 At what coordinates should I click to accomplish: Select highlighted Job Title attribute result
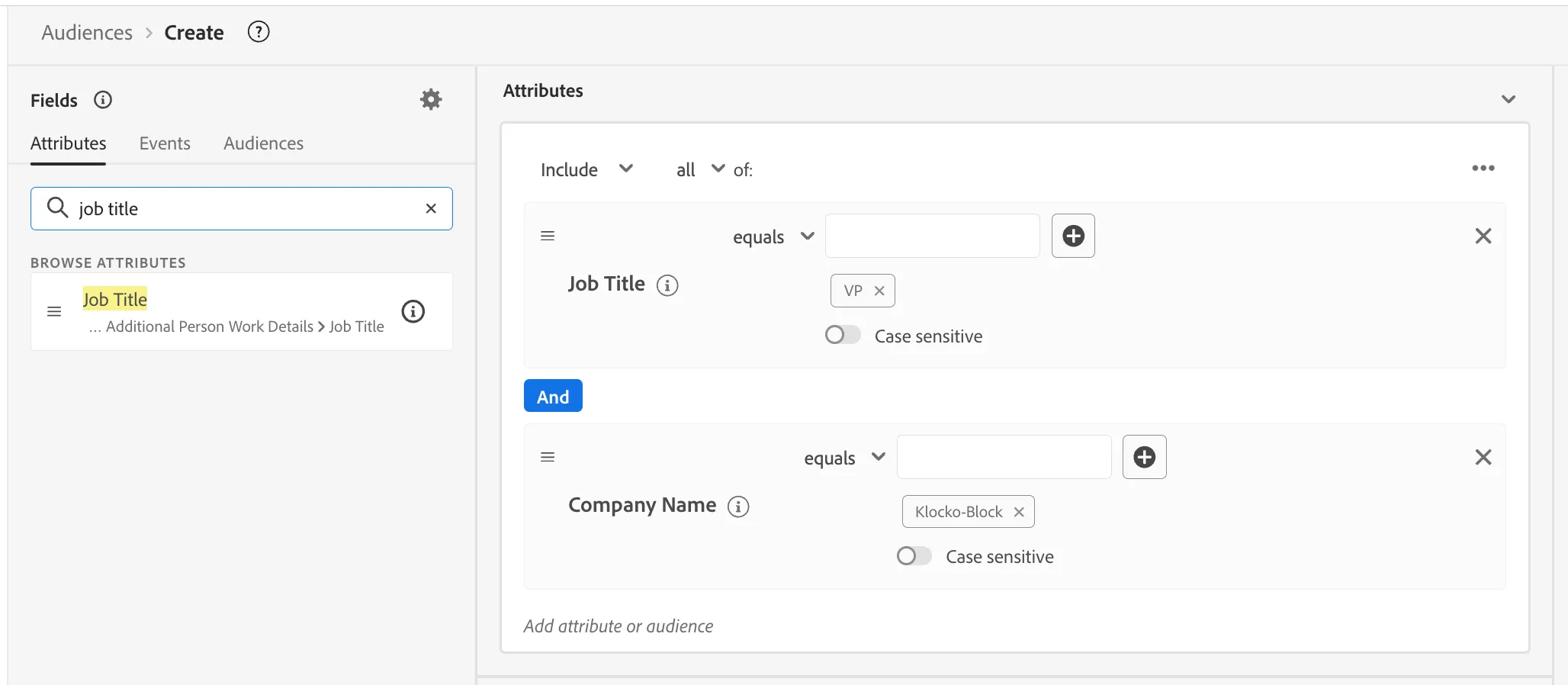coord(115,299)
